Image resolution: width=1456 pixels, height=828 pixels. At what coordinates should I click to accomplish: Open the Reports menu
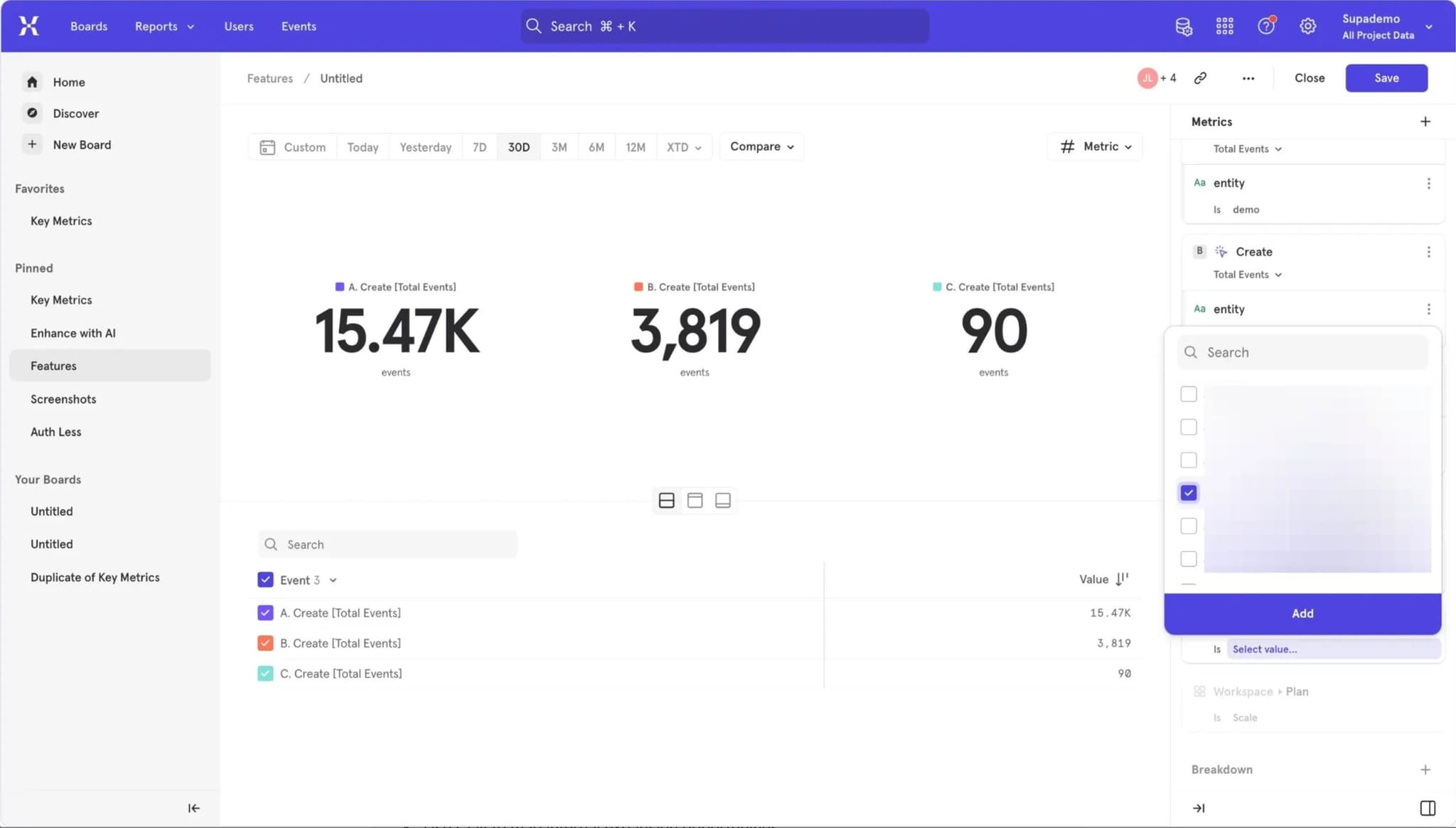[x=164, y=26]
